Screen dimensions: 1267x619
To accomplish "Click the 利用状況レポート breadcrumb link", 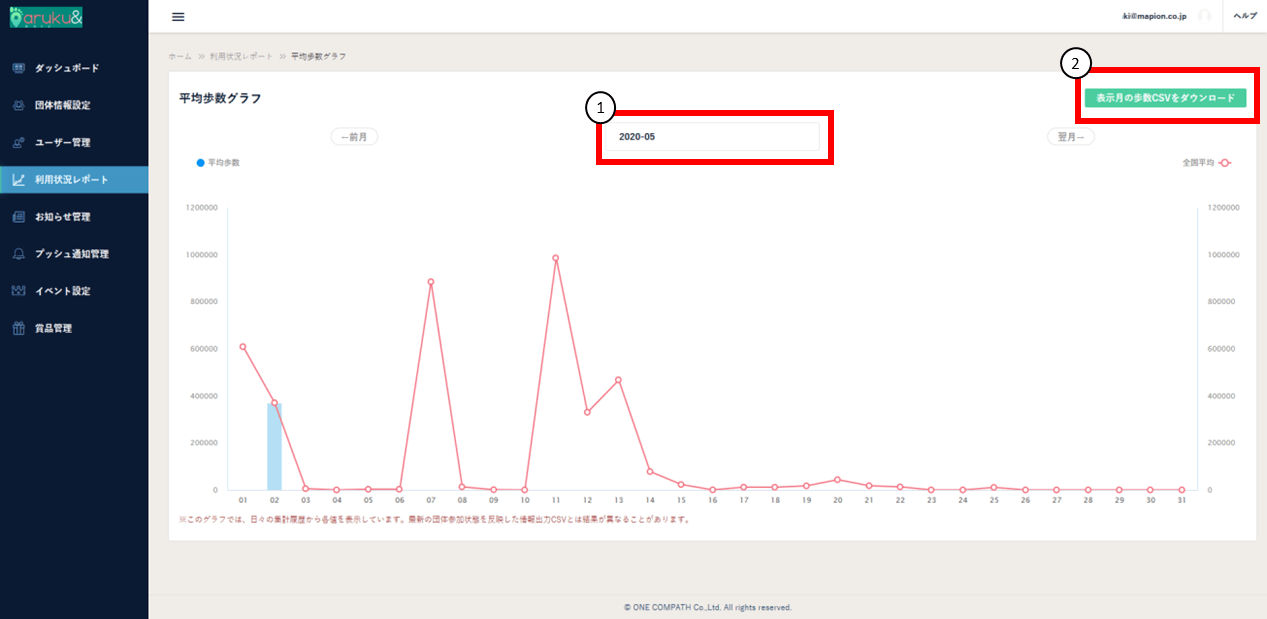I will (239, 56).
